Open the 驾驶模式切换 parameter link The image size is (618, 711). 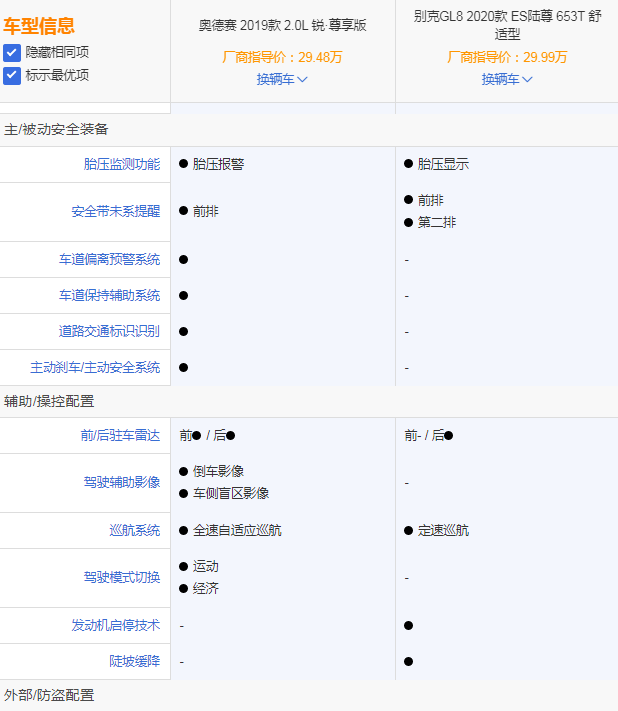pos(121,577)
